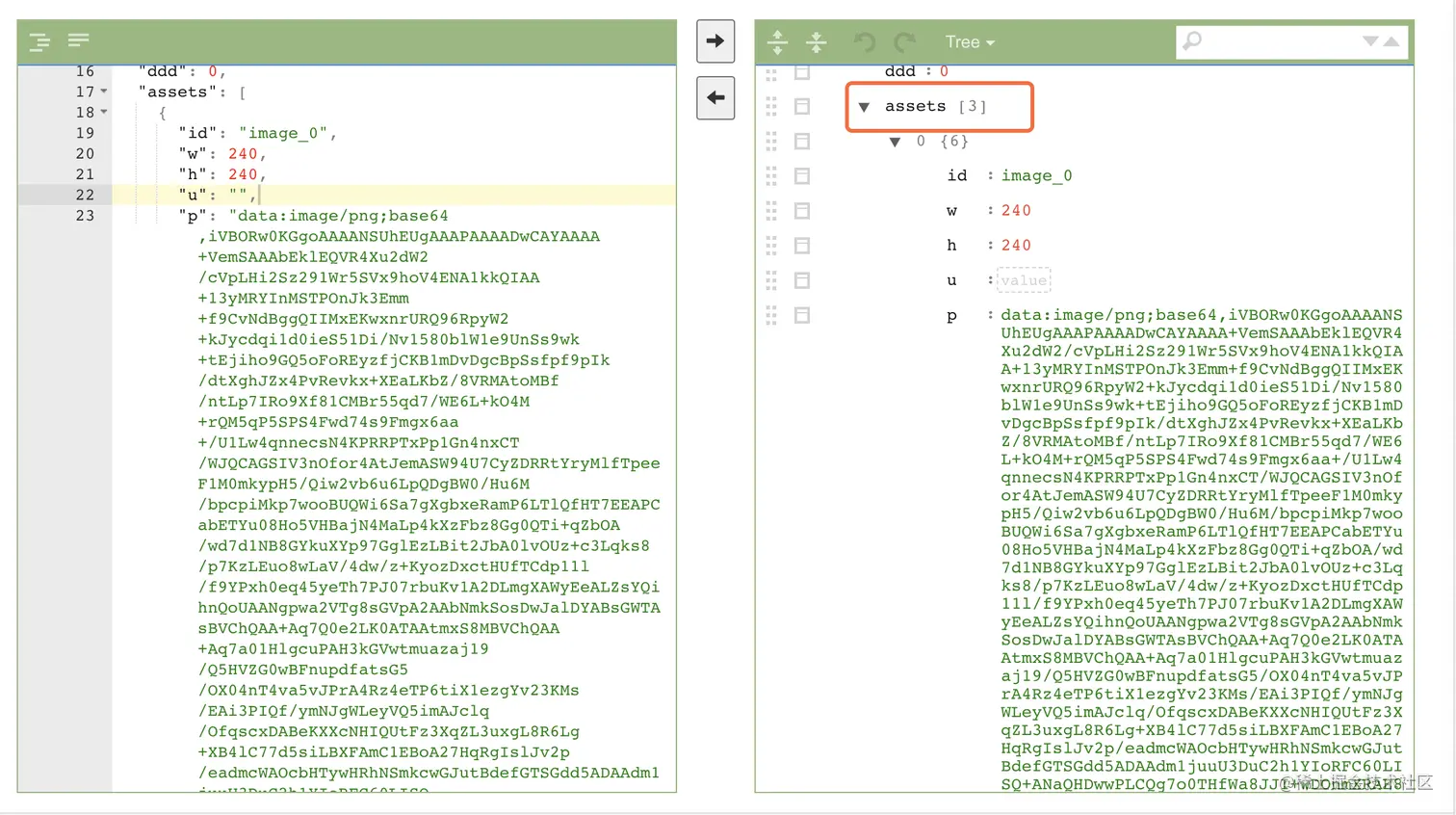Open the Tree mode dropdown

pyautogui.click(x=970, y=41)
